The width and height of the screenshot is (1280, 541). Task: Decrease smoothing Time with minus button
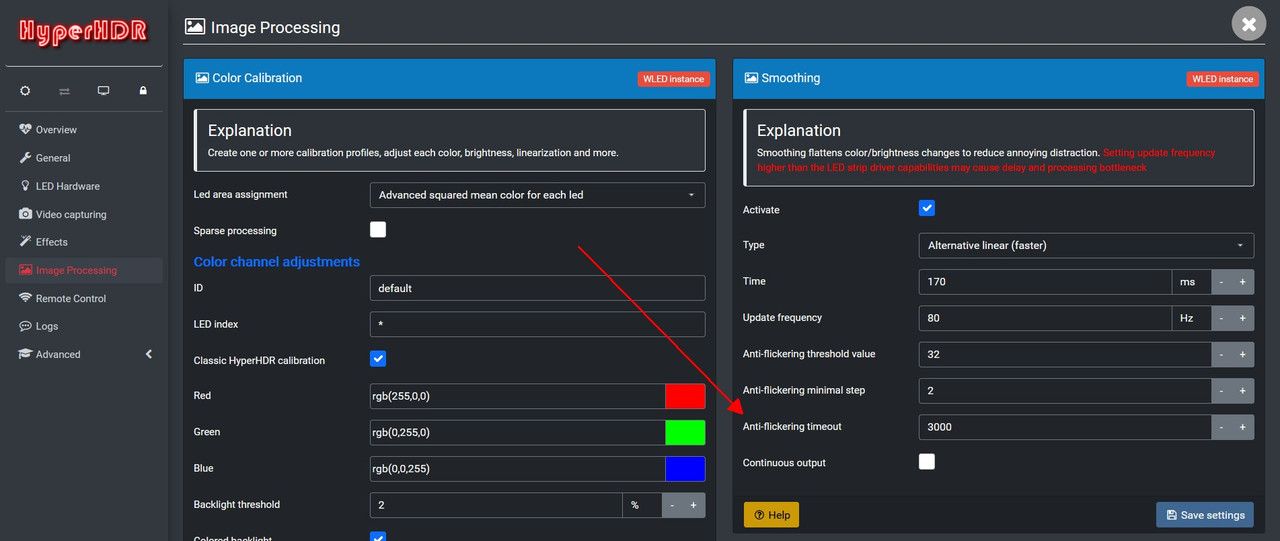coord(1221,282)
